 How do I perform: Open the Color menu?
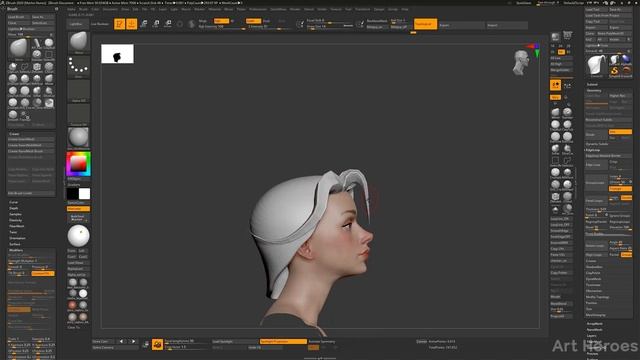point(96,9)
